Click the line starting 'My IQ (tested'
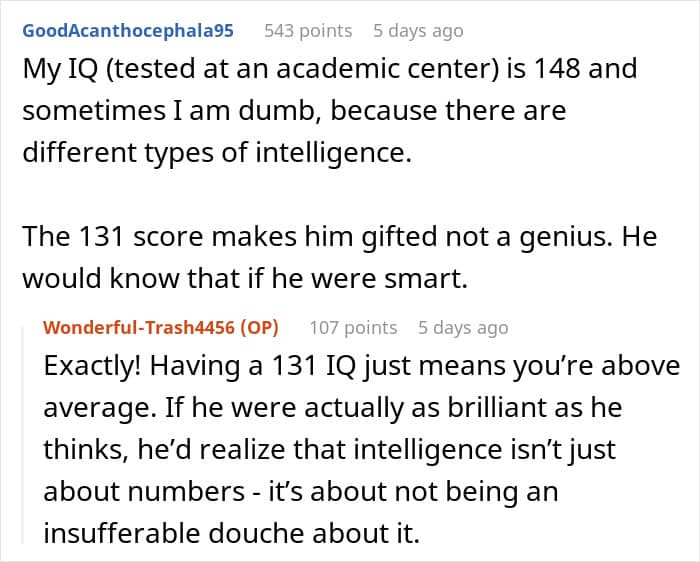The width and height of the screenshot is (700, 562). [329, 71]
